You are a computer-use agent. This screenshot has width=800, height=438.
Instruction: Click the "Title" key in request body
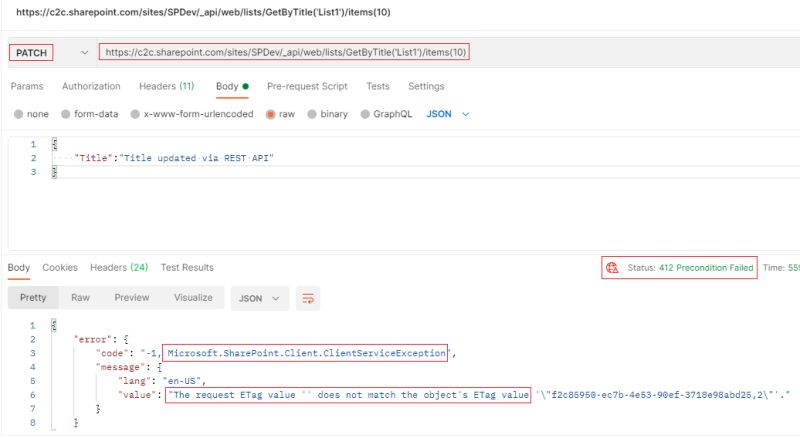[x=93, y=158]
